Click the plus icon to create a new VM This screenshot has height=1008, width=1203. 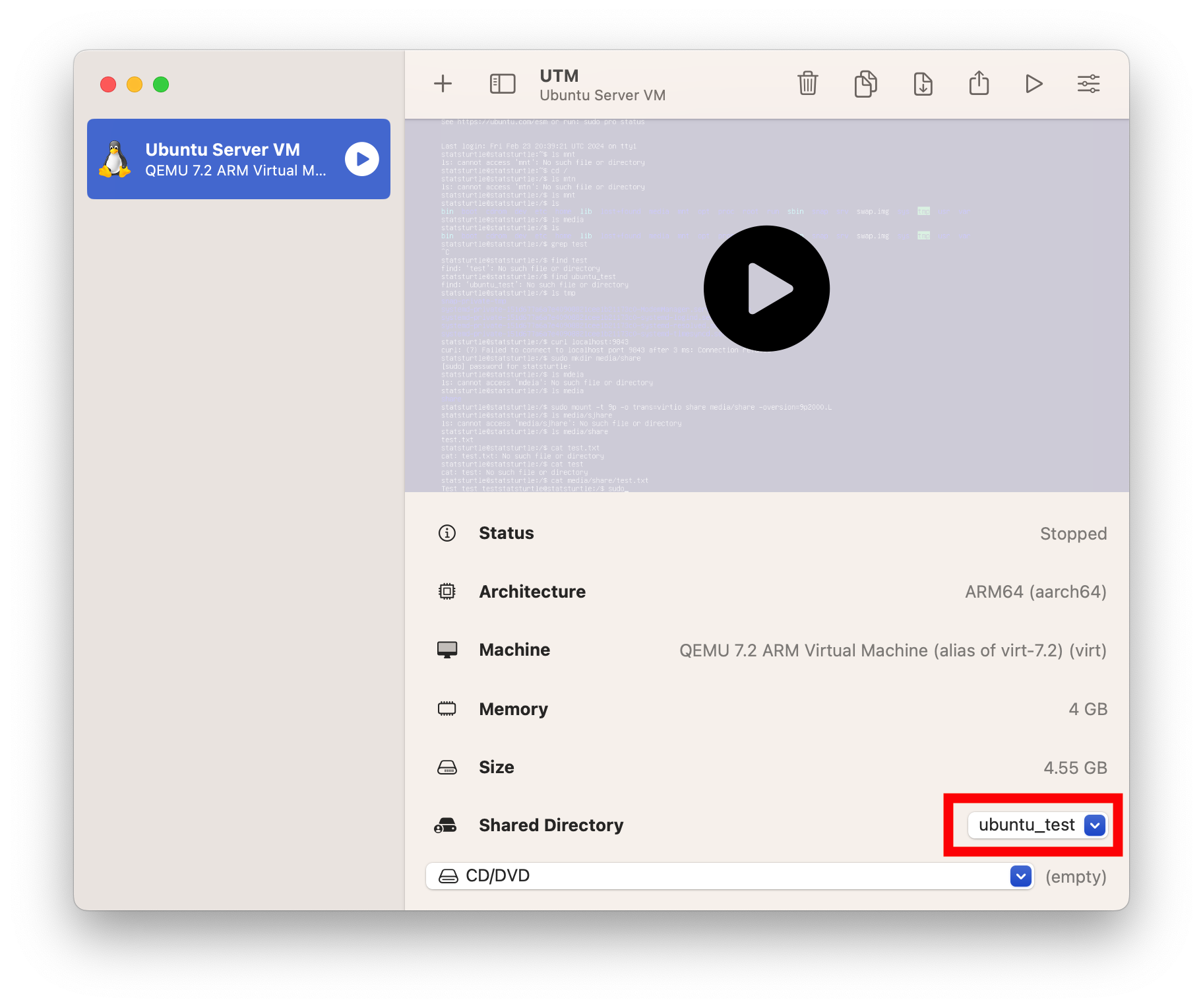tap(443, 84)
